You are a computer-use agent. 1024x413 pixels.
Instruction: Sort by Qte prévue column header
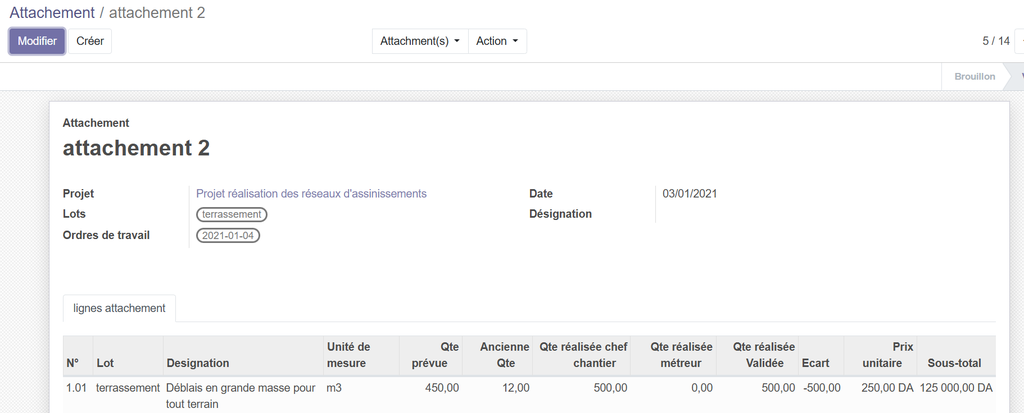tap(442, 355)
